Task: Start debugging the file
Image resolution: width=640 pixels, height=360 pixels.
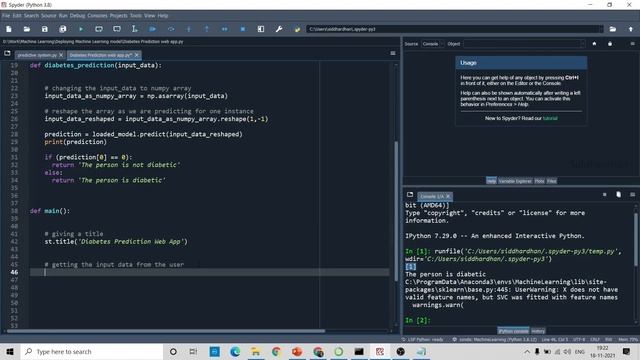Action: (x=153, y=29)
